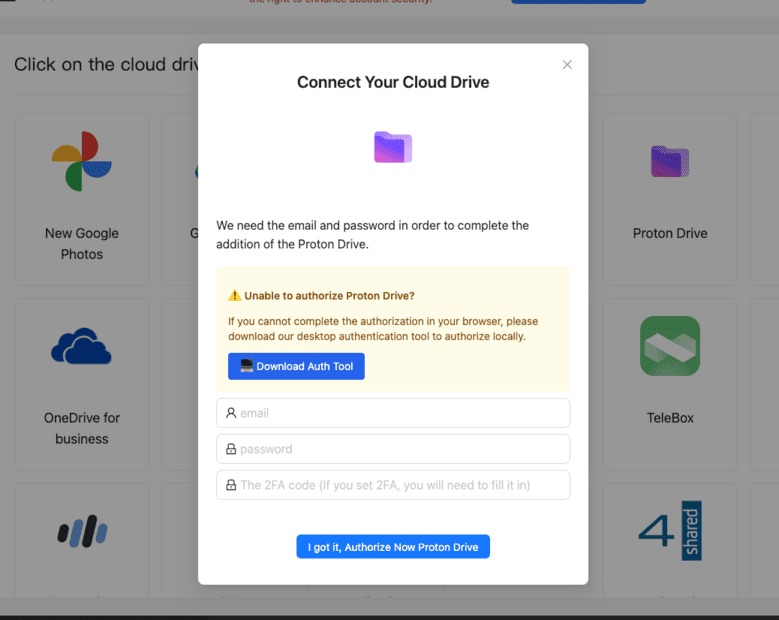Select the New Google Photos pinwheel icon
Image resolution: width=779 pixels, height=620 pixels.
coord(82,161)
